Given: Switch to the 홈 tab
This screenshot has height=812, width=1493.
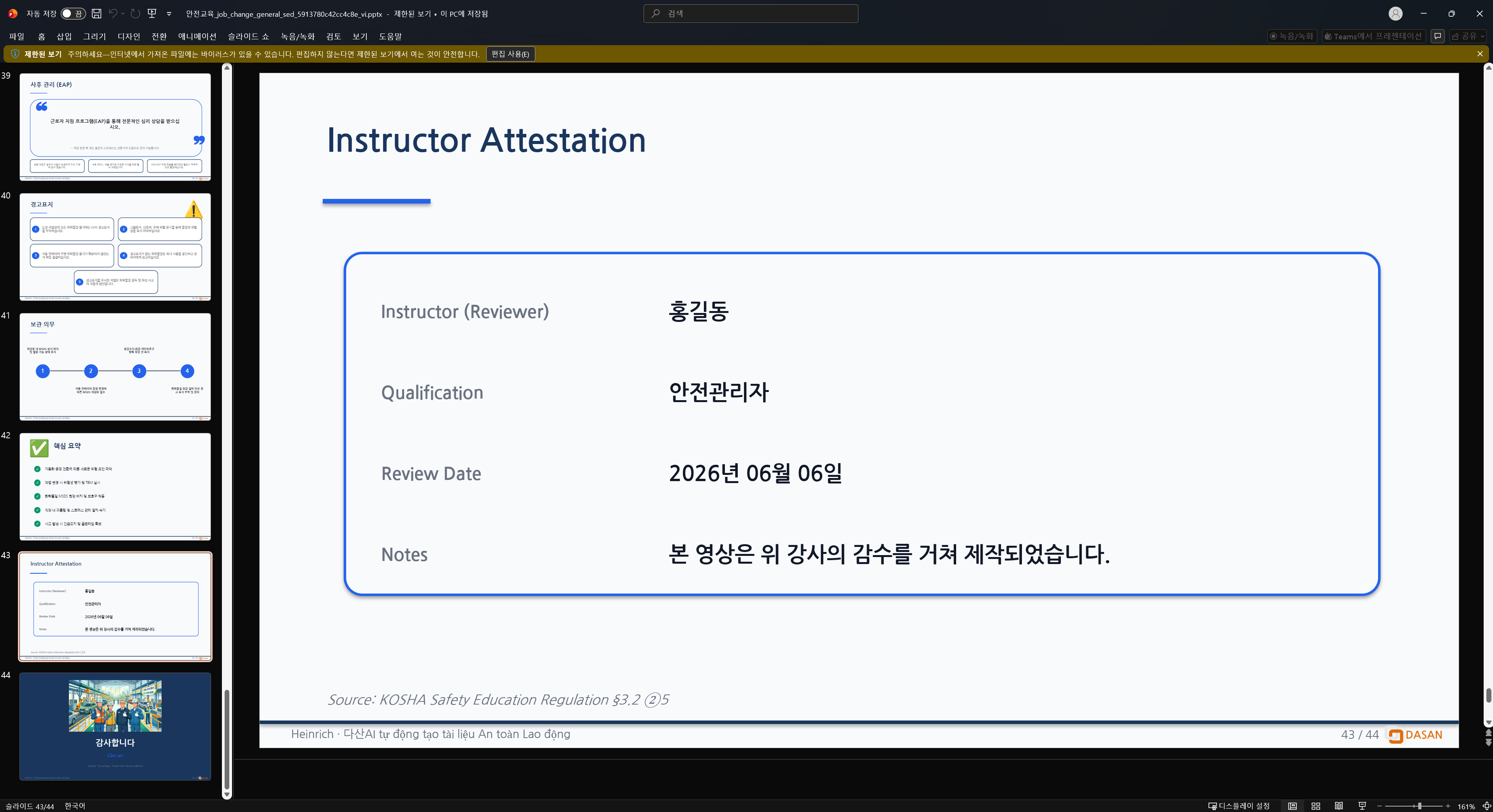Looking at the screenshot, I should pos(41,36).
